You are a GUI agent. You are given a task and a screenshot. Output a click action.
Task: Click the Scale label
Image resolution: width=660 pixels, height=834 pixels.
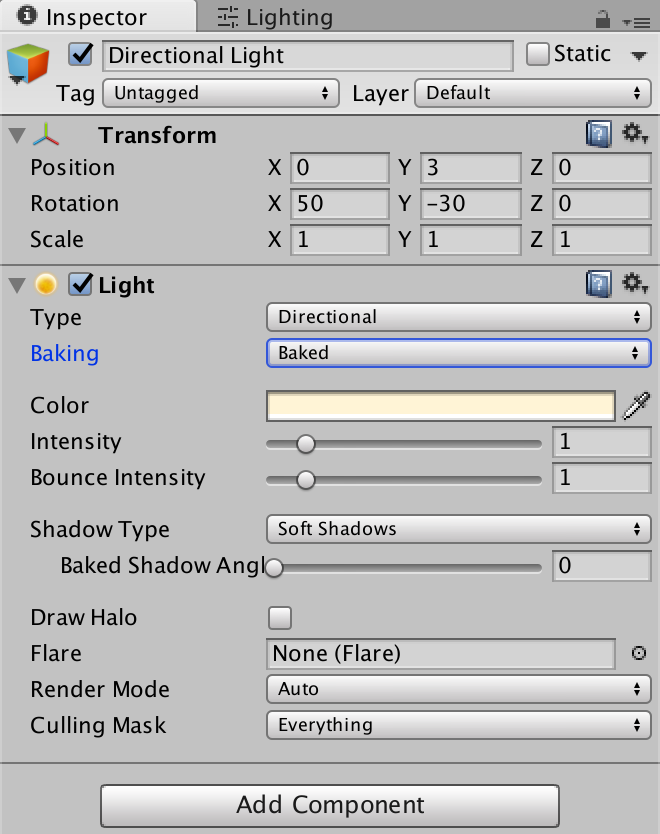(x=56, y=240)
